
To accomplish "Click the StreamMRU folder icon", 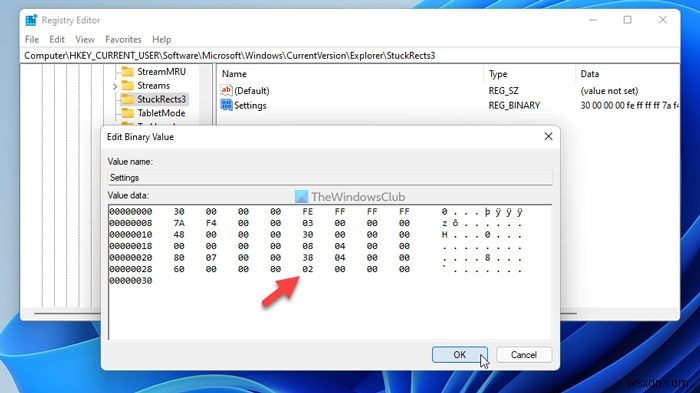I will (x=128, y=71).
